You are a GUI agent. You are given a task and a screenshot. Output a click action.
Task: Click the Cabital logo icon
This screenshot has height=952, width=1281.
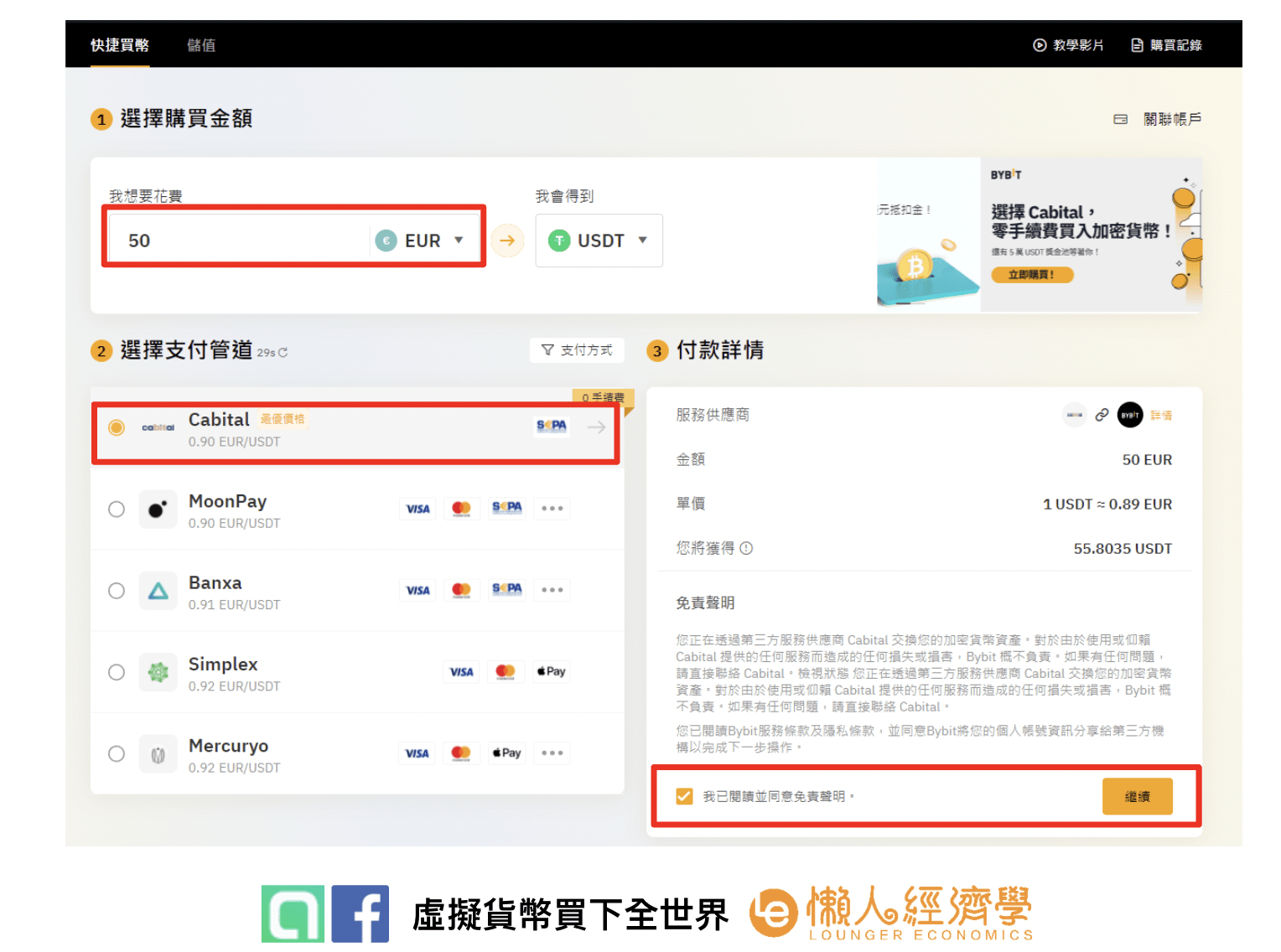(x=158, y=427)
